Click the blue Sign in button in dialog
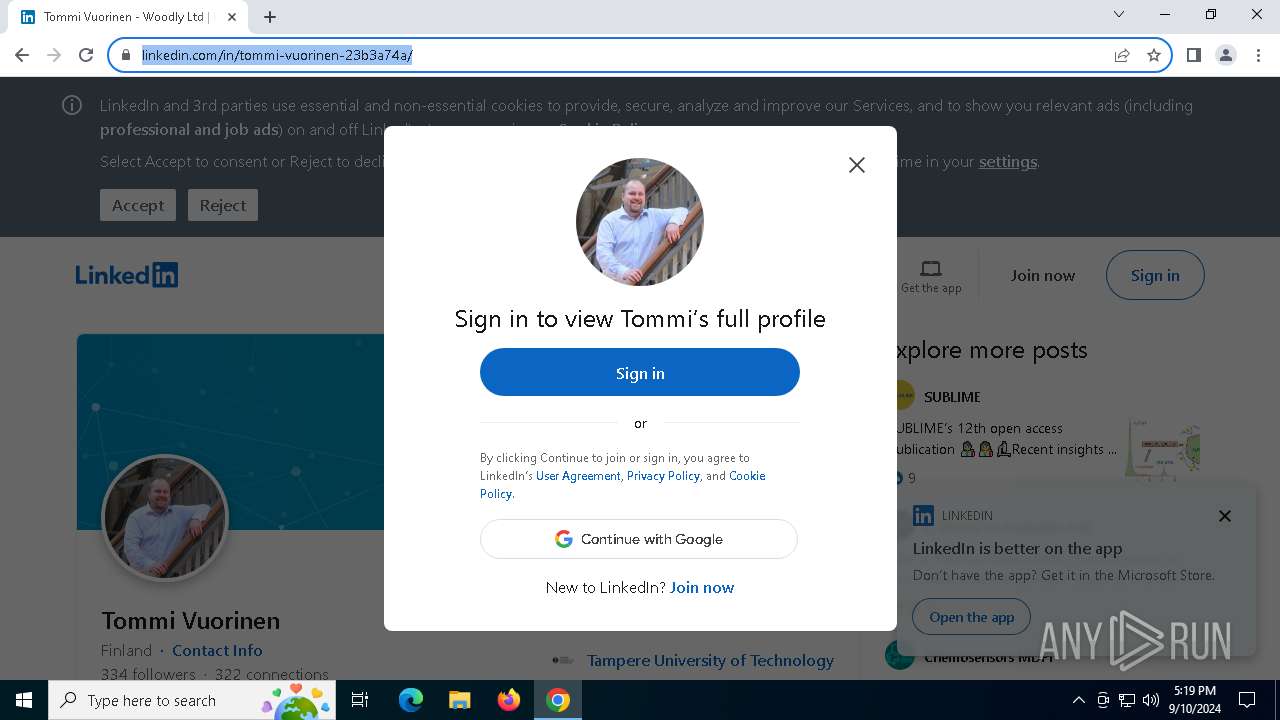This screenshot has height=720, width=1280. (640, 372)
